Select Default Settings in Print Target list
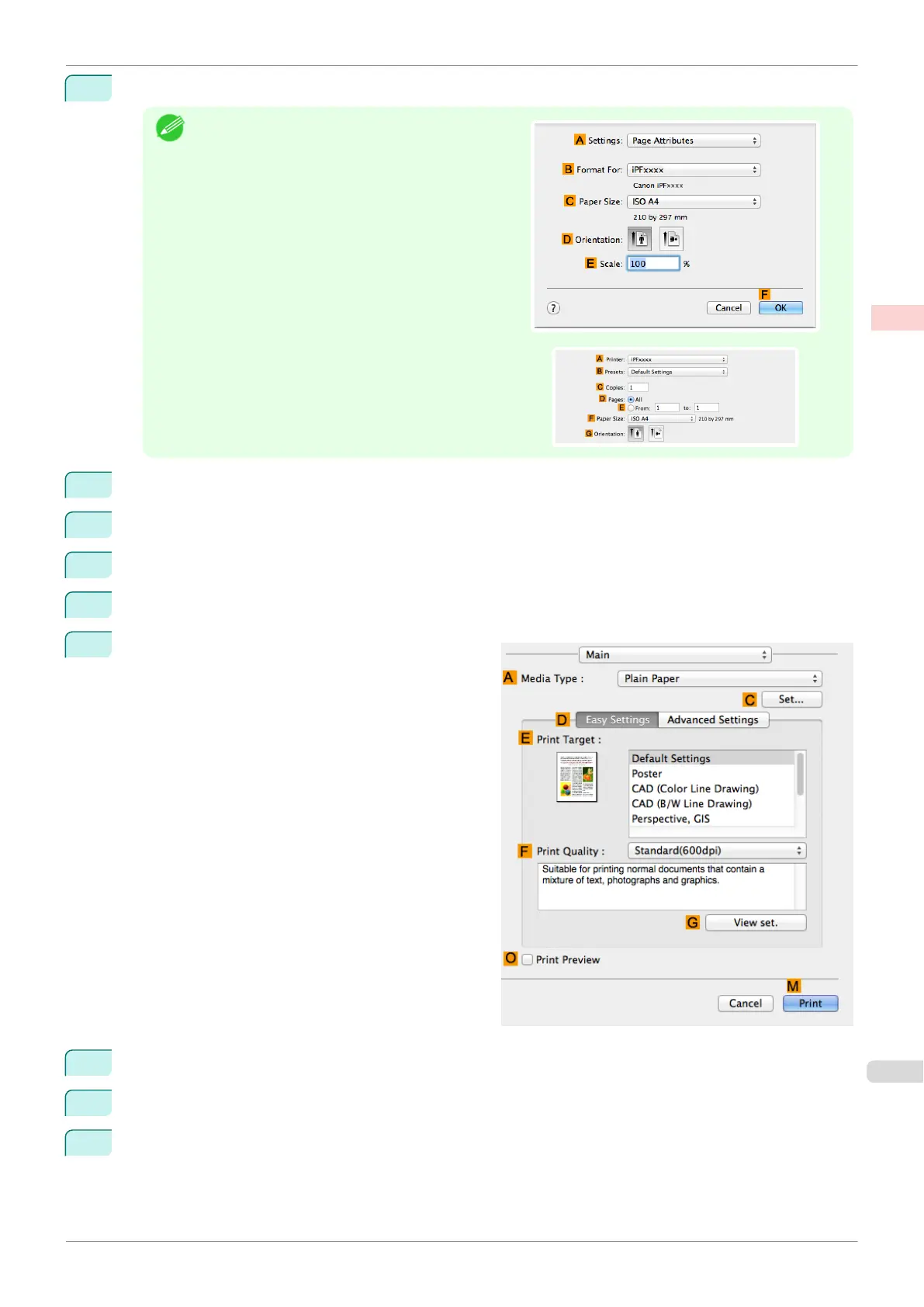Viewport: 924px width, 1307px height. tap(712, 758)
